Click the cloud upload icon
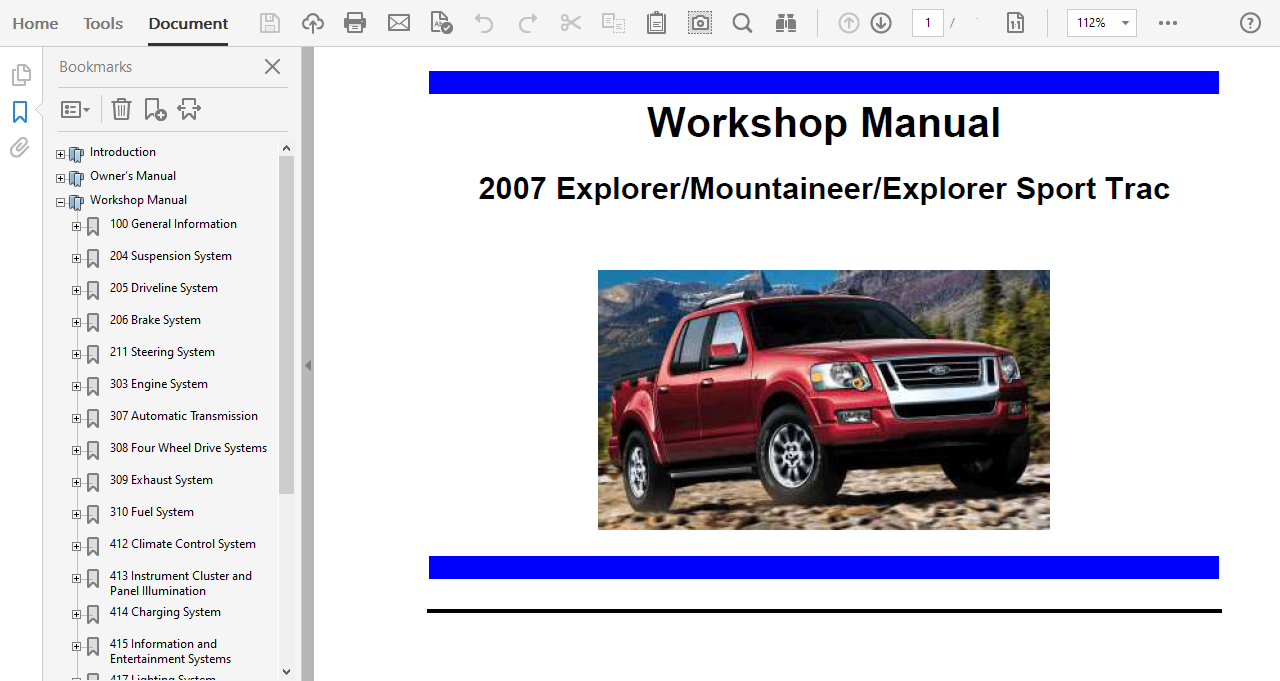The height and width of the screenshot is (681, 1280). point(313,23)
